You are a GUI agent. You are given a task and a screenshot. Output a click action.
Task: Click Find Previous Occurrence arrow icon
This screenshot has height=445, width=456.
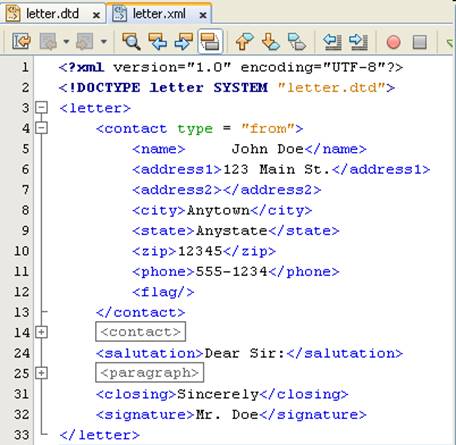pyautogui.click(x=157, y=42)
